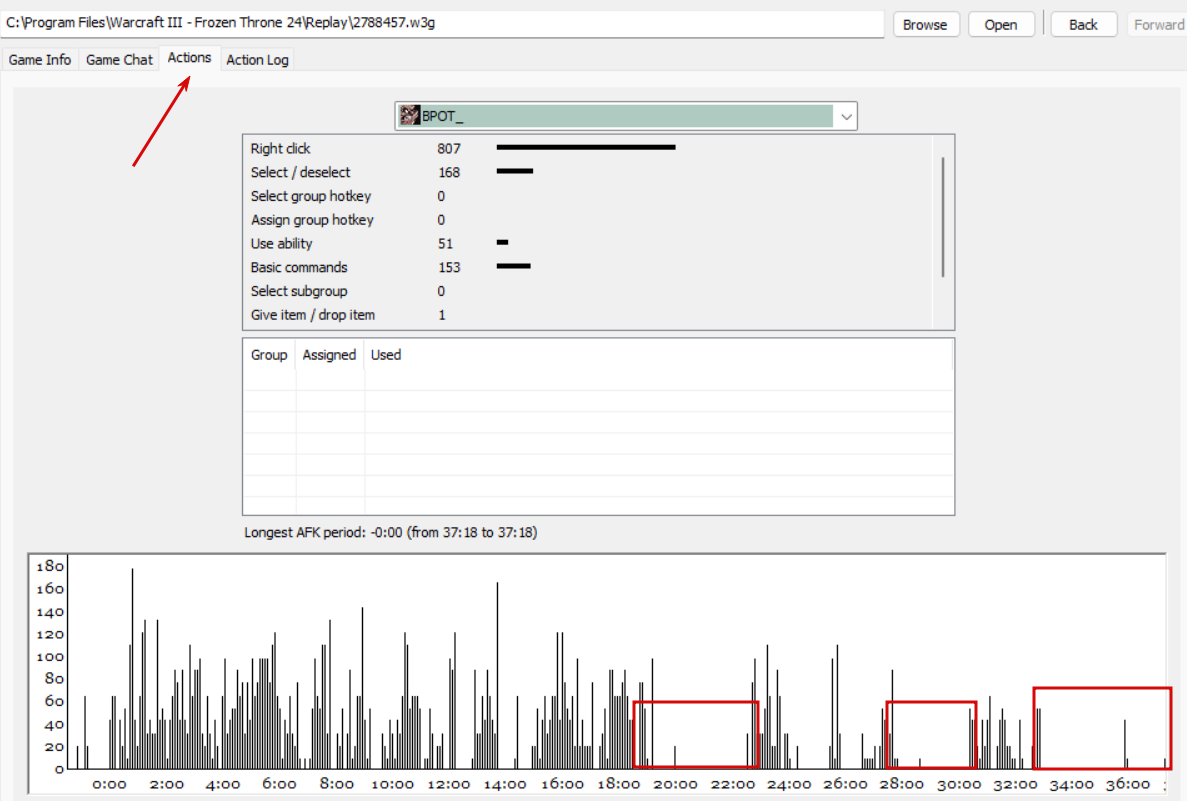Select the Select subgroup row
The image size is (1187, 801).
click(x=588, y=291)
